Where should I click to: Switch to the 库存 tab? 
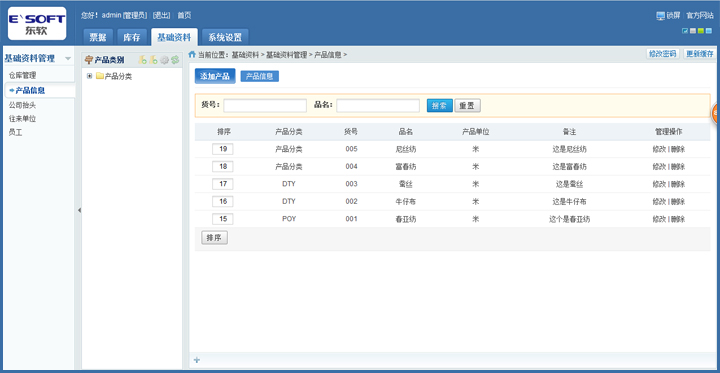(132, 37)
